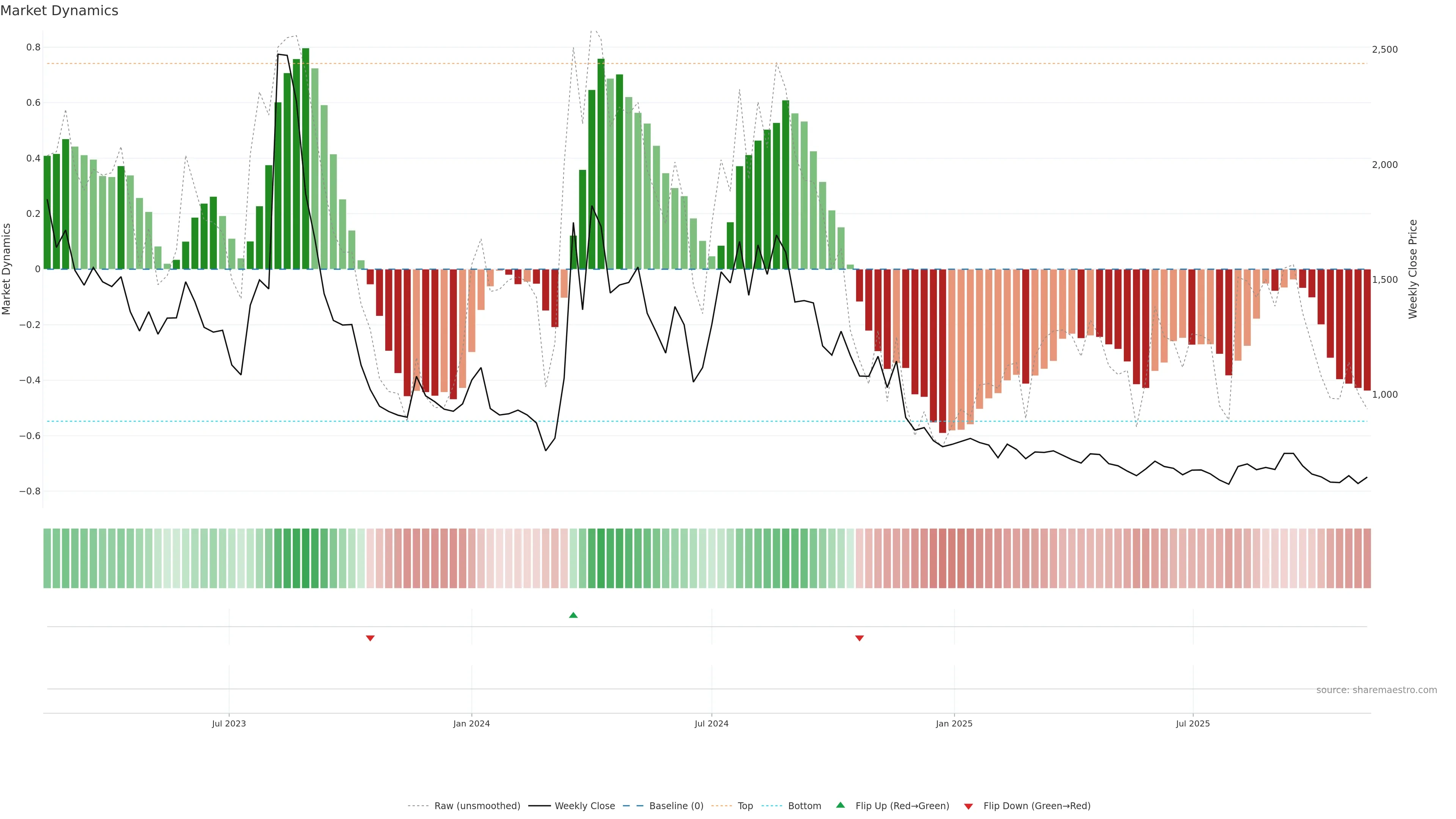Viewport: 1456px width, 819px height.
Task: Click the Market Dynamics chart title
Action: pos(60,11)
